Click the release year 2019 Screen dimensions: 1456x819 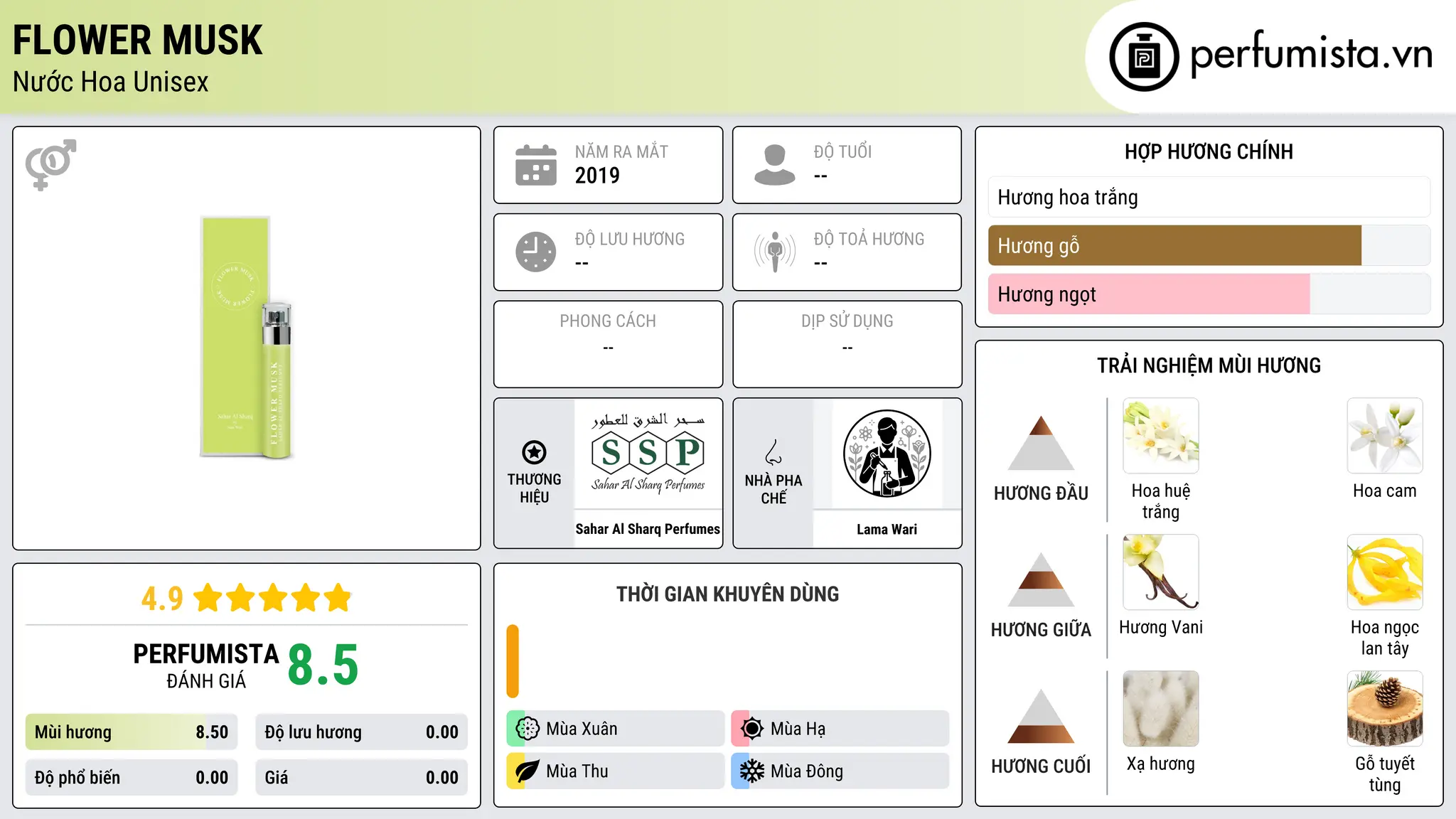(597, 176)
